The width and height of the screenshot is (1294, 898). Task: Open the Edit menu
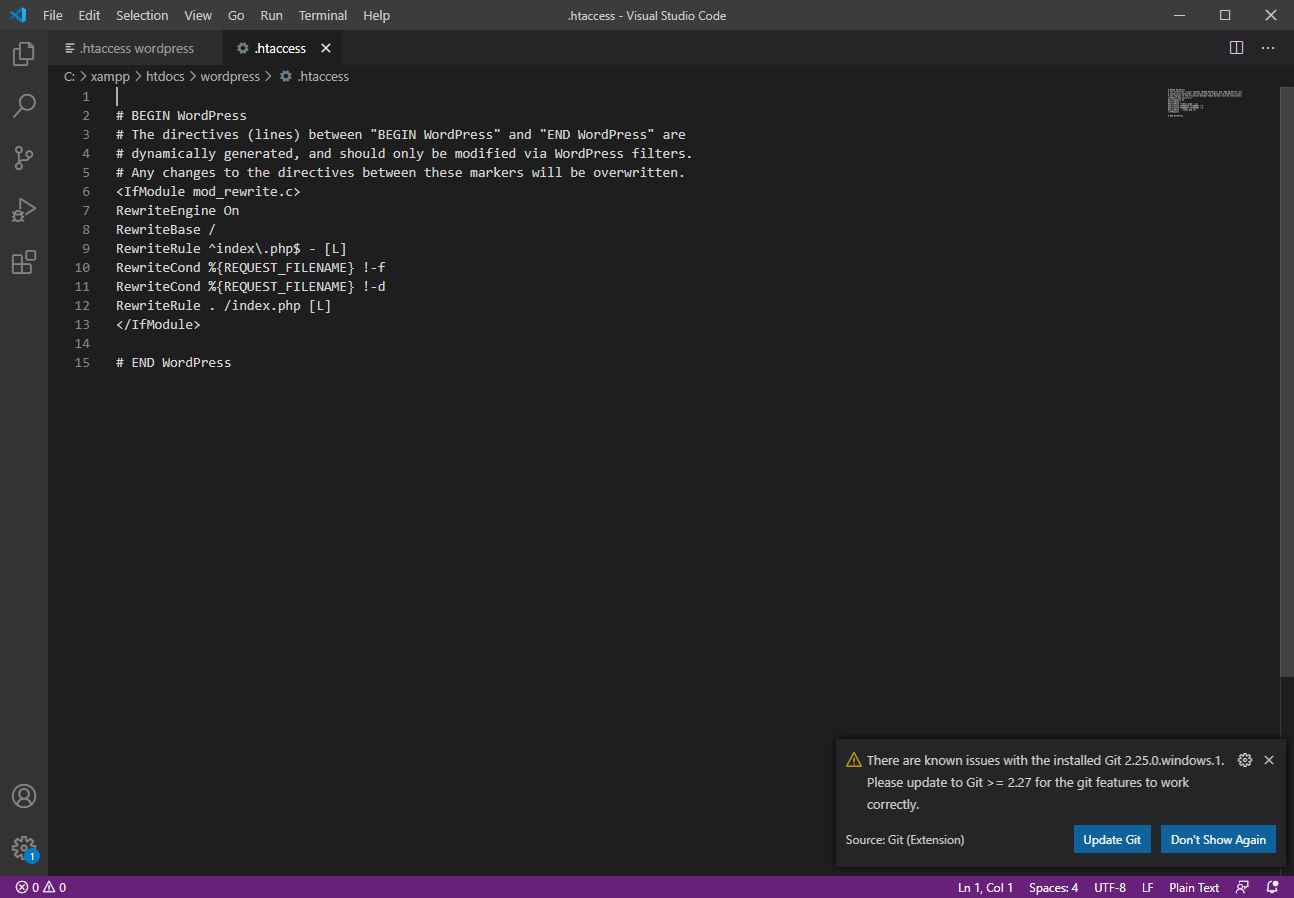[x=89, y=15]
